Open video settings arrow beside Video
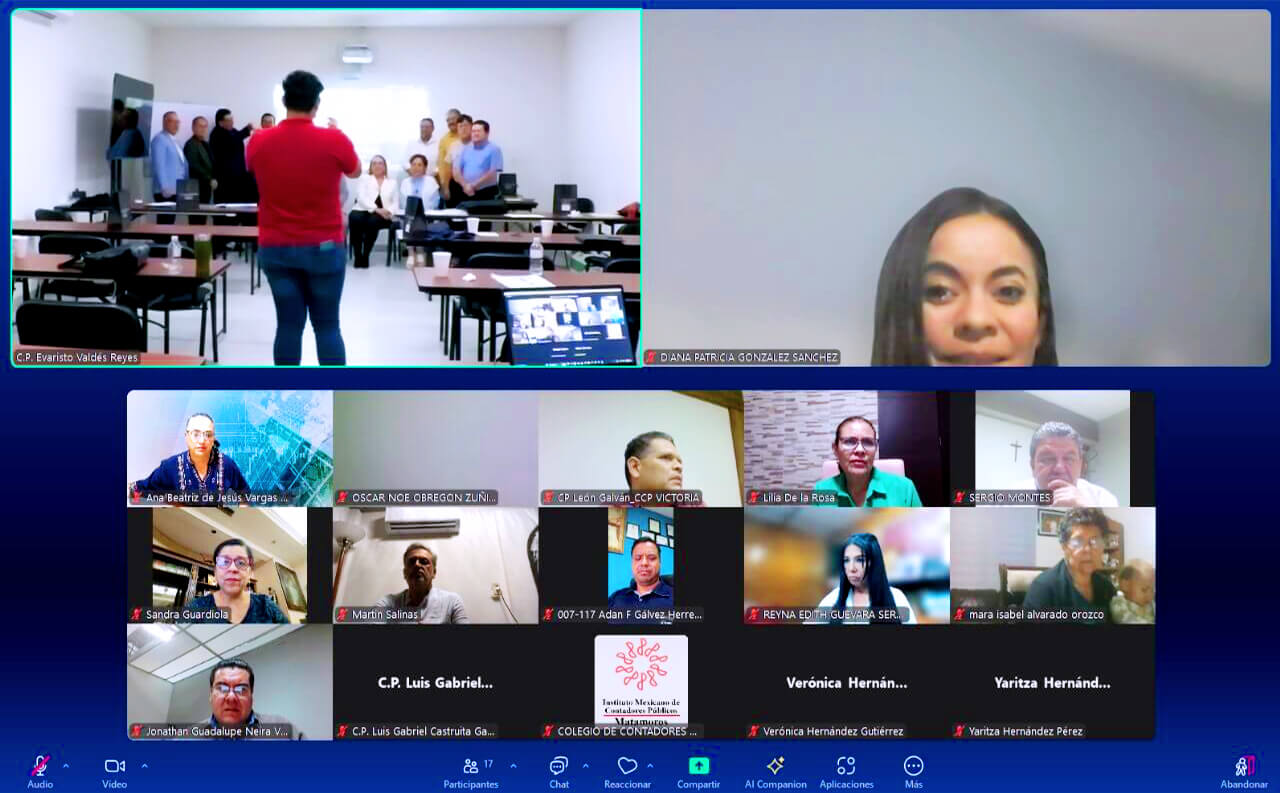This screenshot has width=1280, height=793. (x=144, y=766)
